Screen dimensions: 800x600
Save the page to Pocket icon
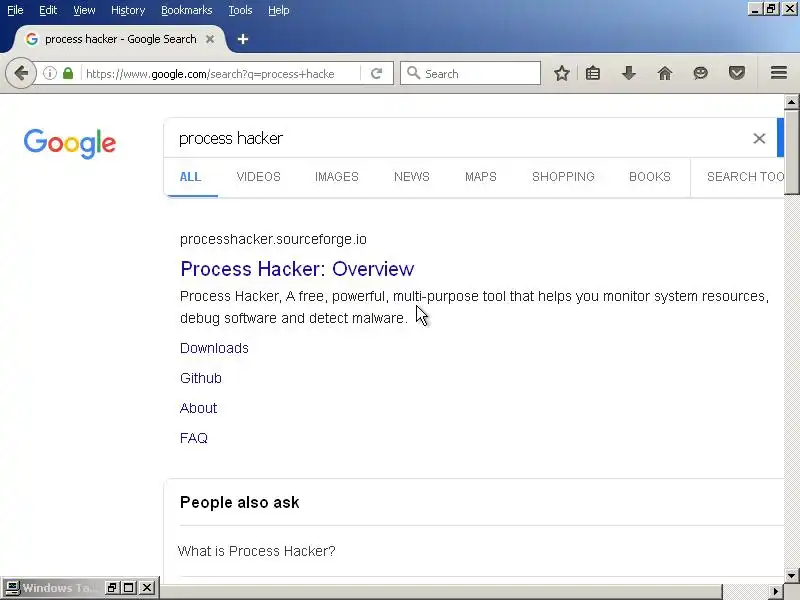[x=736, y=73]
